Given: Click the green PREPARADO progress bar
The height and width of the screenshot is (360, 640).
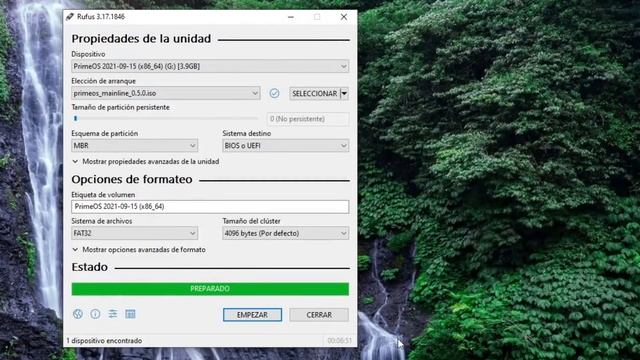Looking at the screenshot, I should [x=210, y=289].
